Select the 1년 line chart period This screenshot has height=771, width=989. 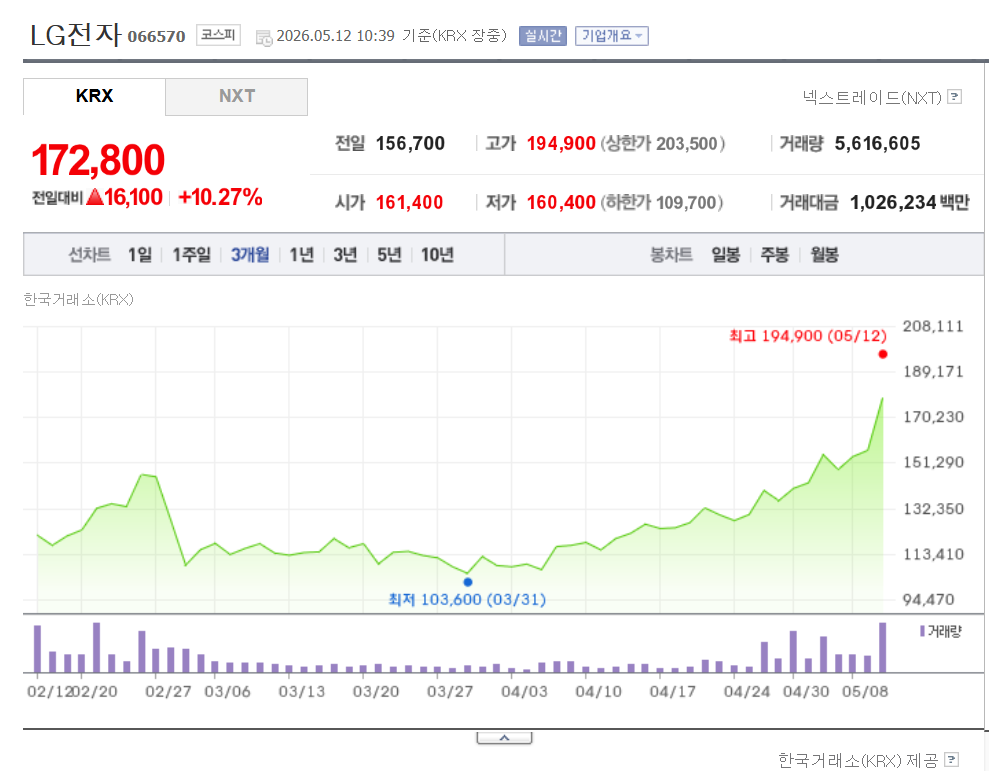point(301,255)
